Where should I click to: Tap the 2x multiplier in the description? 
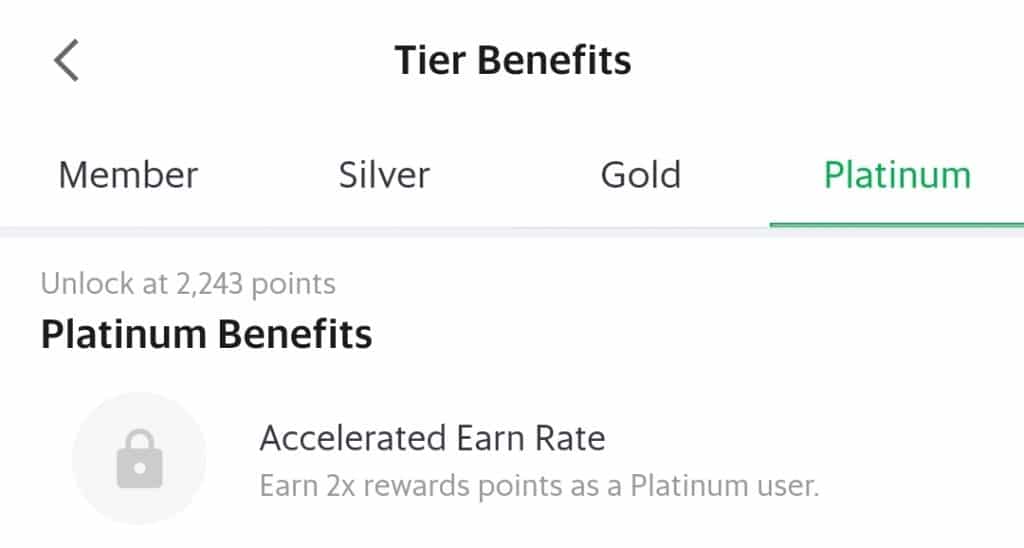click(340, 486)
